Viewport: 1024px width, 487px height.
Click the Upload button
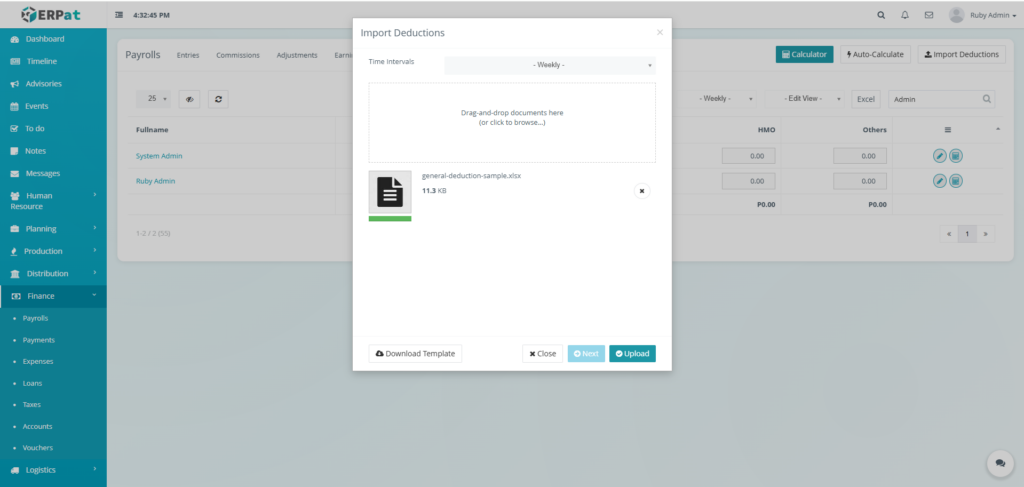632,353
